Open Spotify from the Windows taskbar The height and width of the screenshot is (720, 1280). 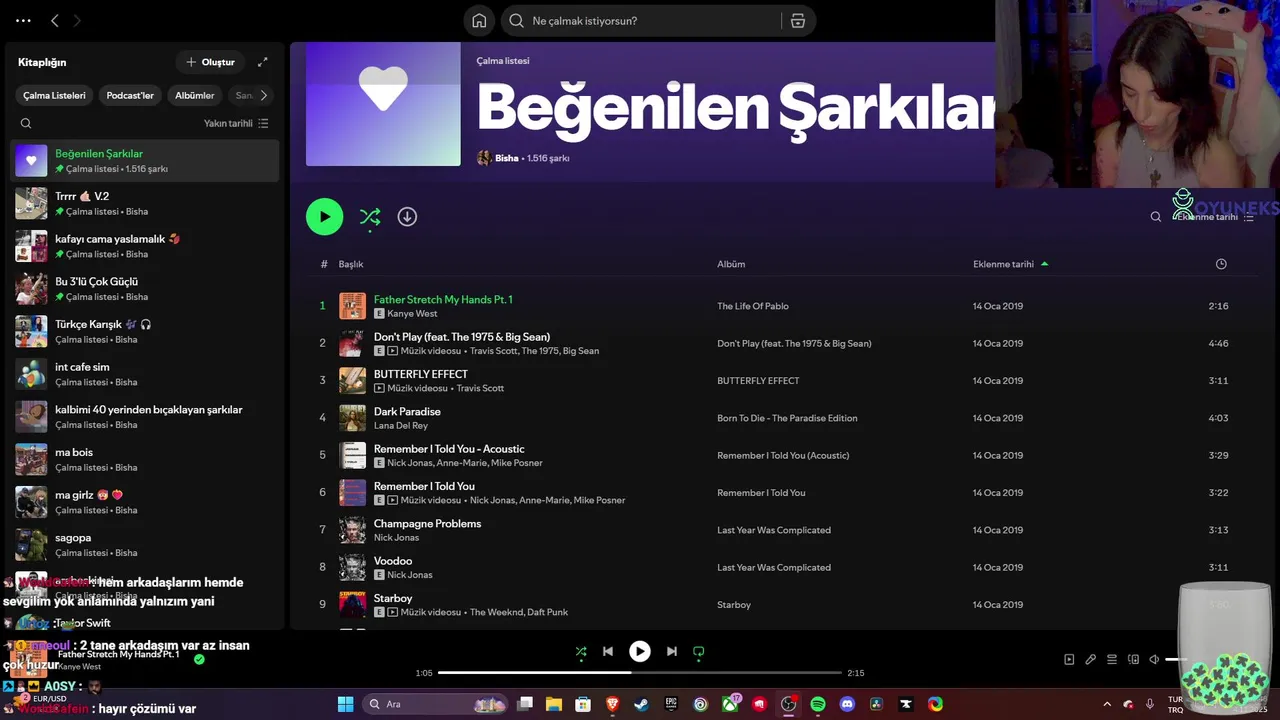(818, 704)
